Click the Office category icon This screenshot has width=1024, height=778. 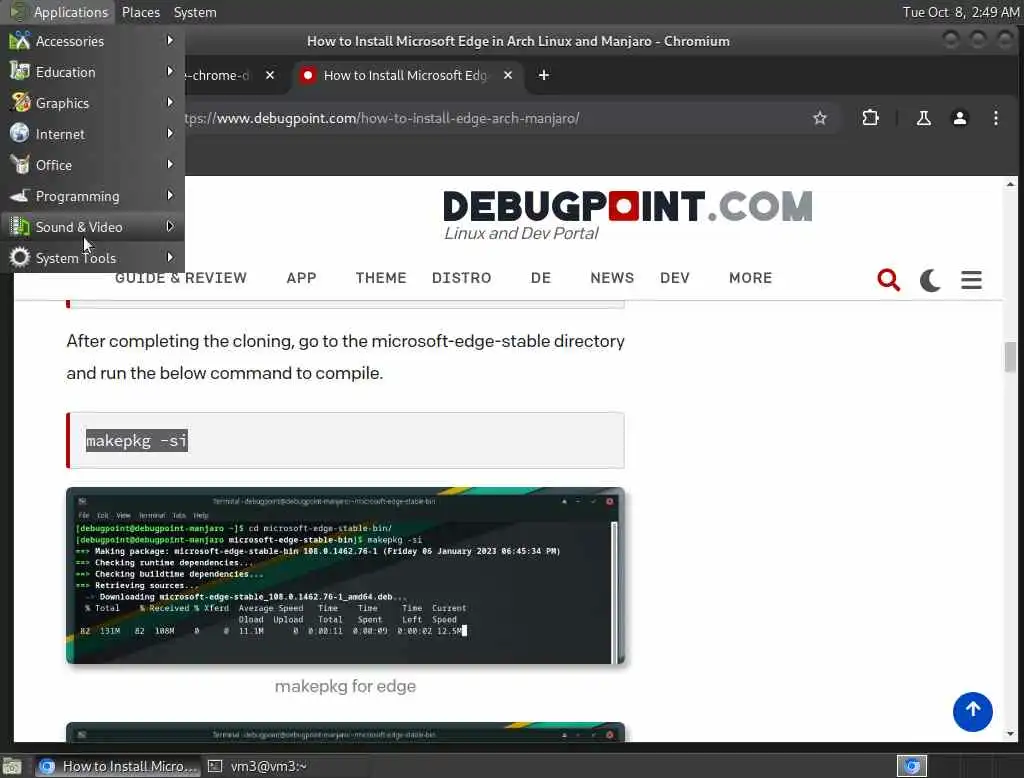(x=20, y=165)
